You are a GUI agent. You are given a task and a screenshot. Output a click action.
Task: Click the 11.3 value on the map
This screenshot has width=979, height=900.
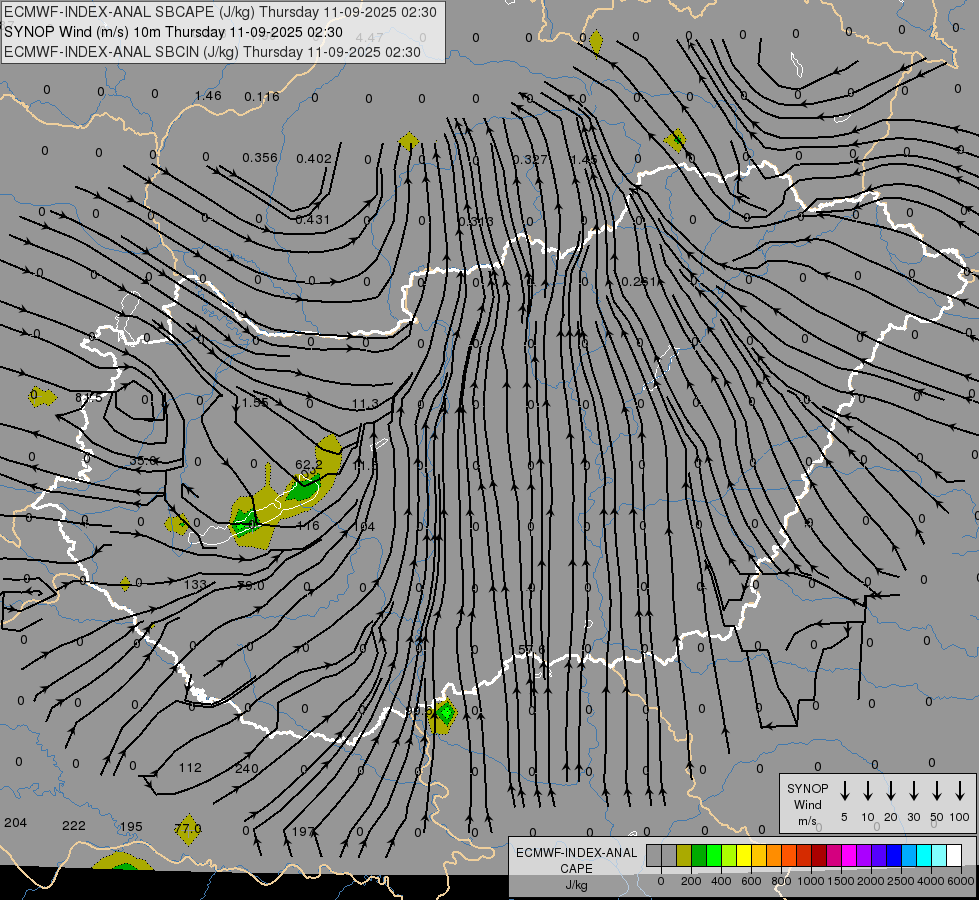(365, 404)
